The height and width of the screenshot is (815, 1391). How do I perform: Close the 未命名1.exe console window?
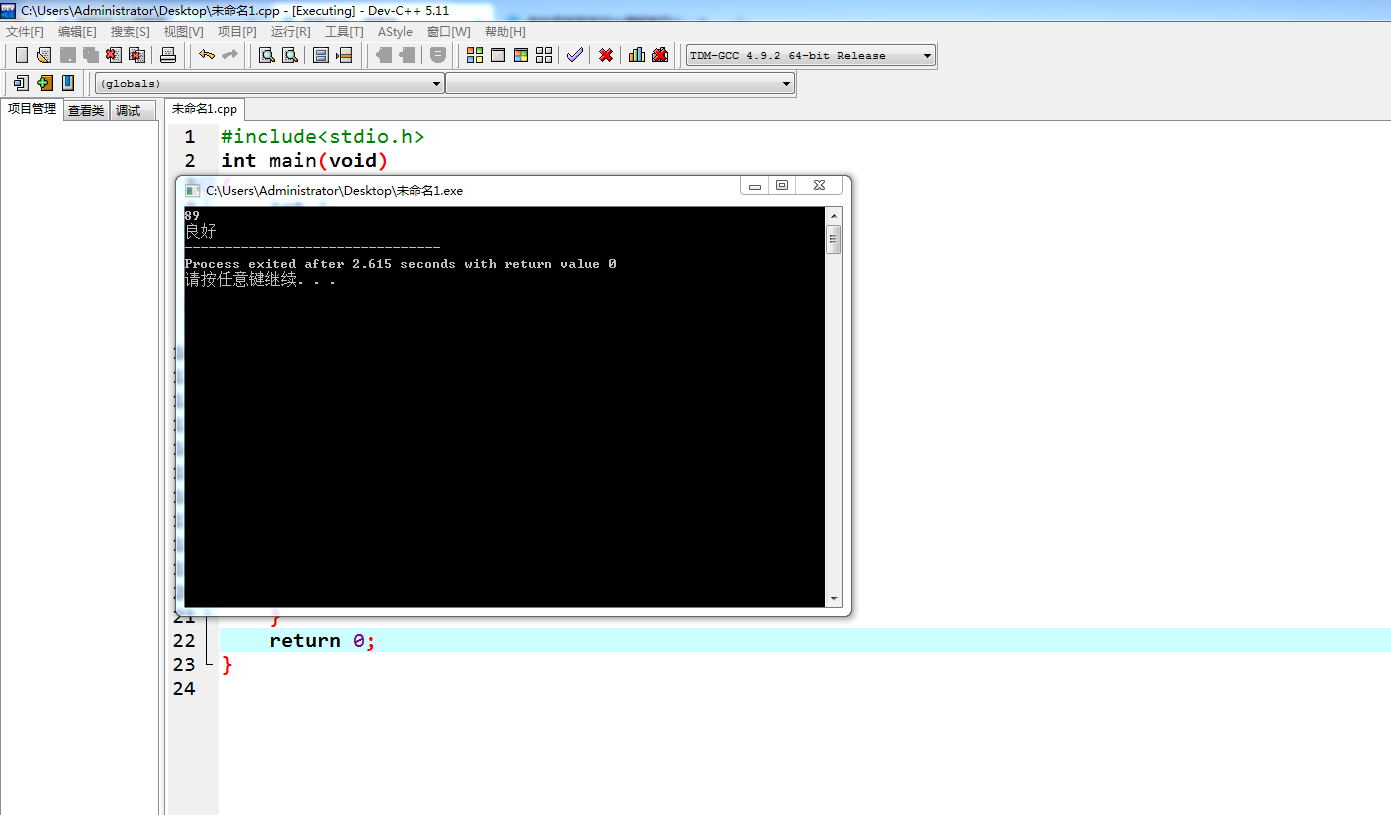pyautogui.click(x=820, y=186)
